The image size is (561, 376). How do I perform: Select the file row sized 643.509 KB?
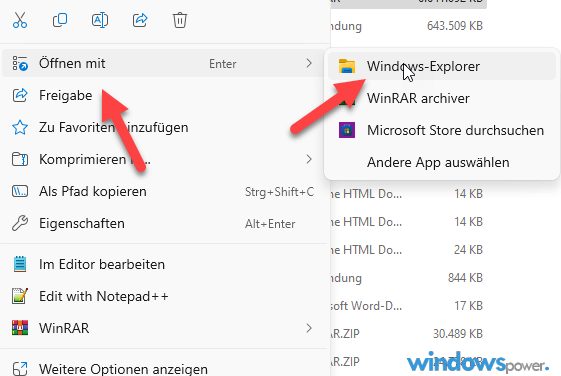click(x=408, y=26)
